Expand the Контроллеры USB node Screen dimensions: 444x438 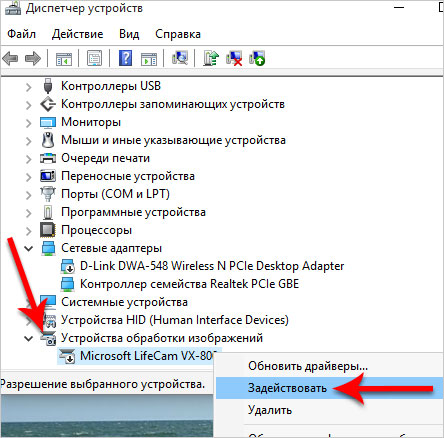click(x=29, y=87)
